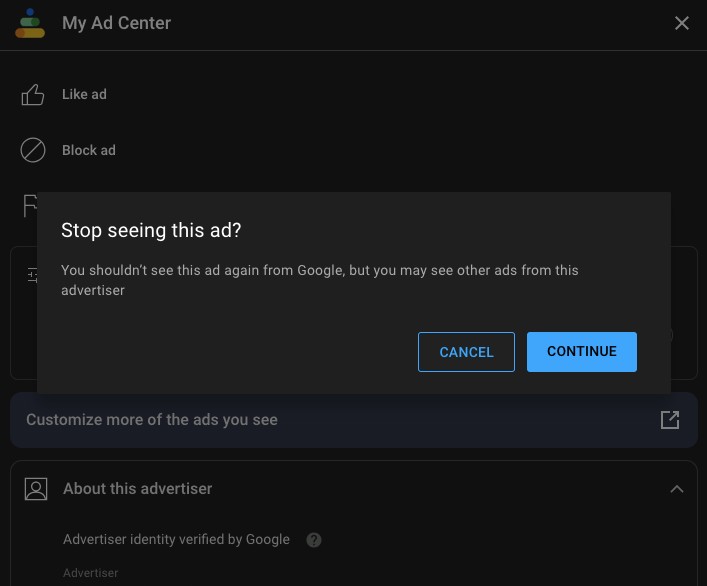
Task: Click the About this advertiser heading
Action: tap(138, 489)
